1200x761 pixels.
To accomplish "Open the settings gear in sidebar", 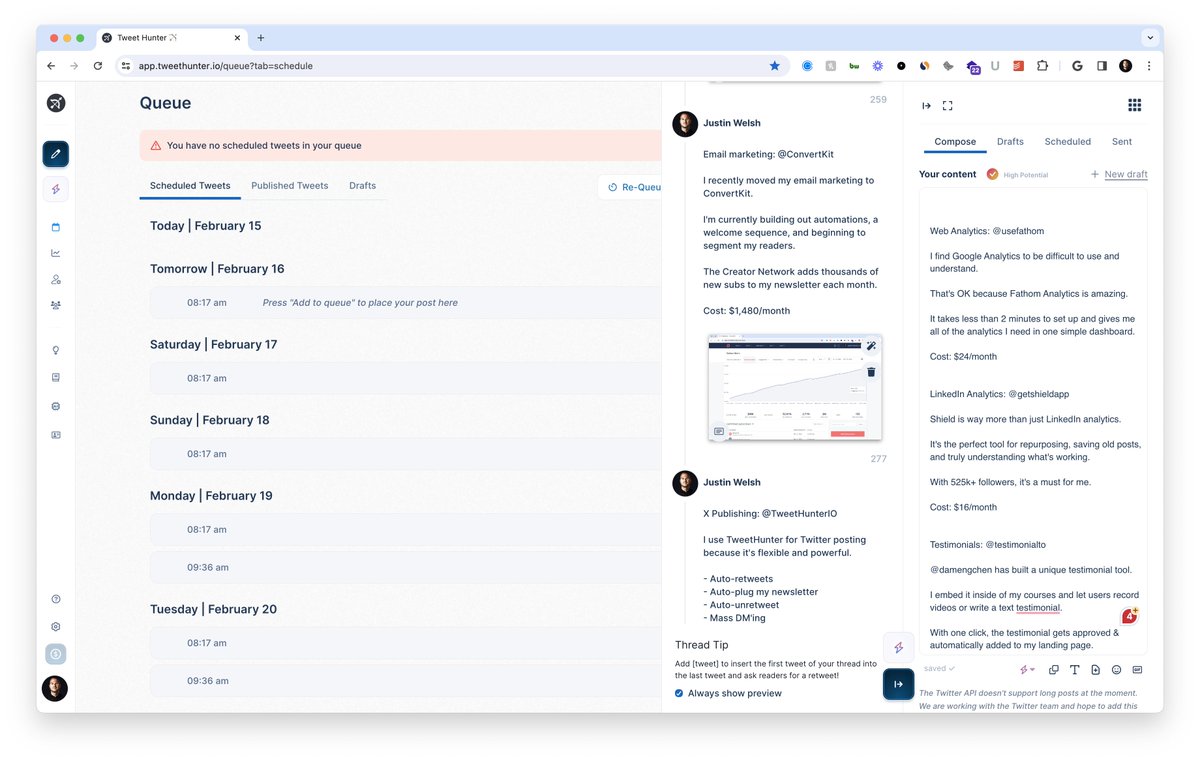I will pyautogui.click(x=56, y=627).
